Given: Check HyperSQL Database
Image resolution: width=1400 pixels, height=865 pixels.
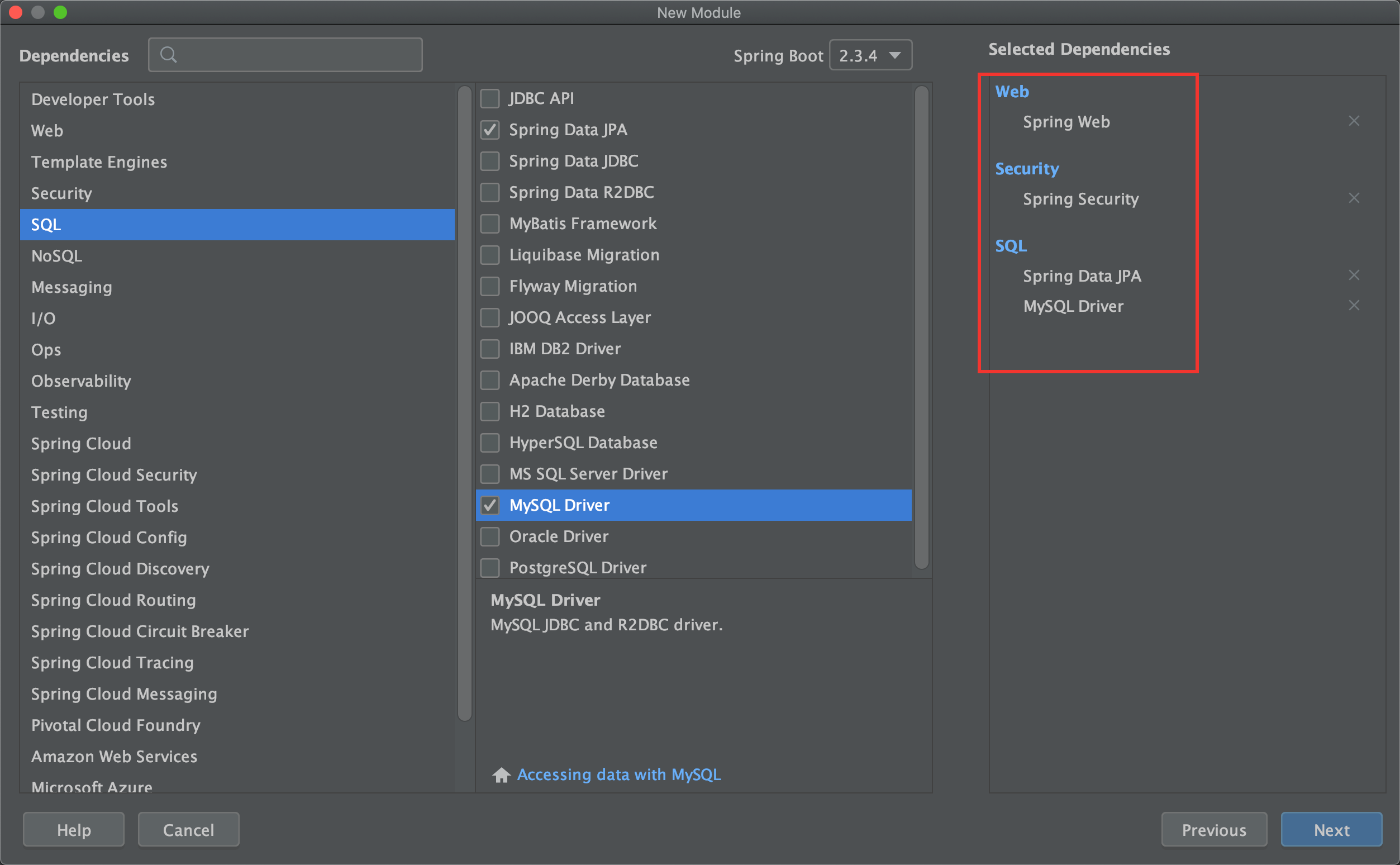Looking at the screenshot, I should (489, 443).
